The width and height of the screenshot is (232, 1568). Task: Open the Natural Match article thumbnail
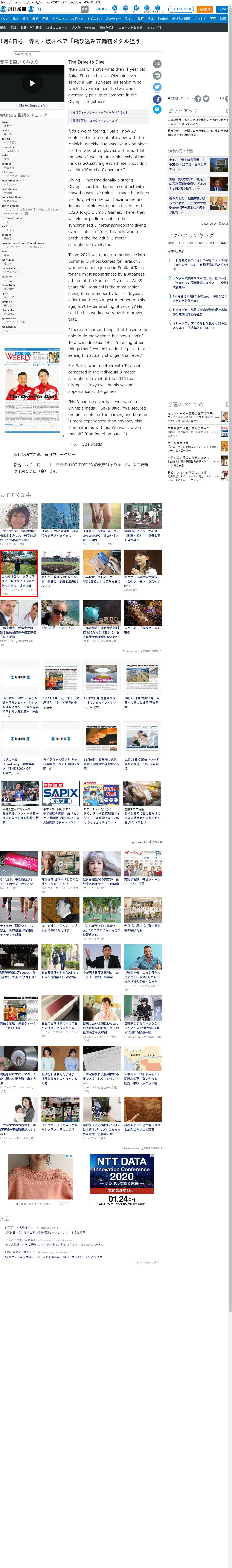(x=102, y=678)
